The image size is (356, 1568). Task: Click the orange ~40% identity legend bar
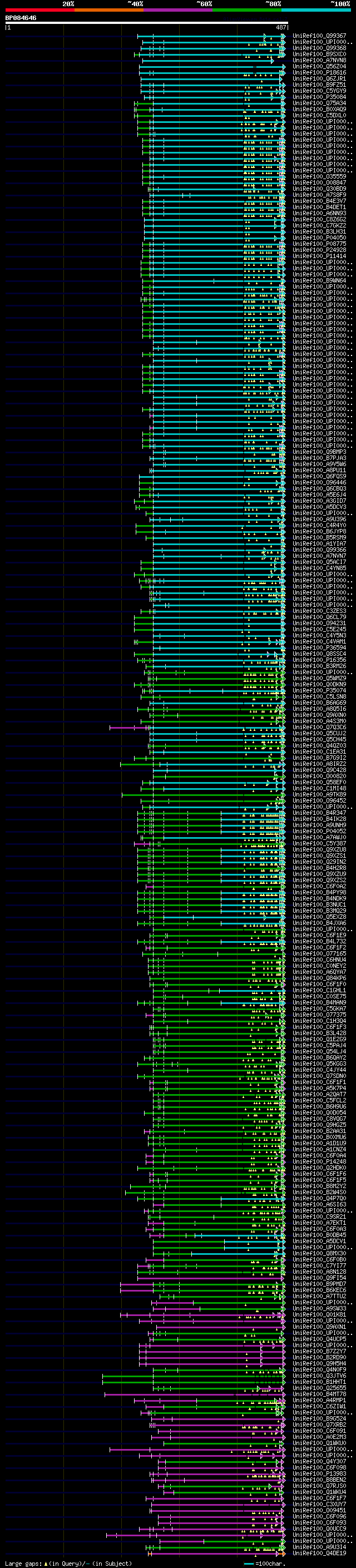(x=109, y=10)
